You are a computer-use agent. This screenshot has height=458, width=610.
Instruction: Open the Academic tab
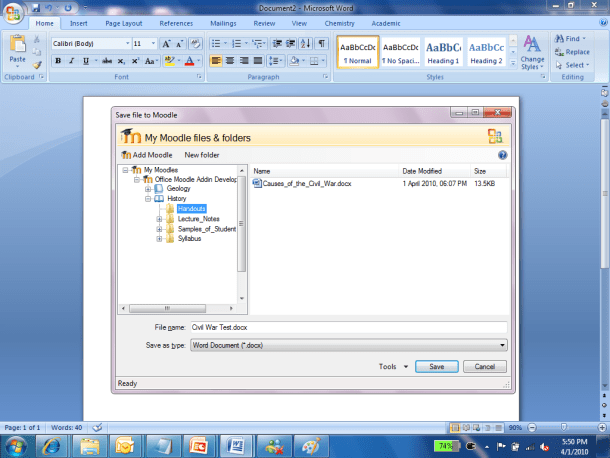coord(386,23)
